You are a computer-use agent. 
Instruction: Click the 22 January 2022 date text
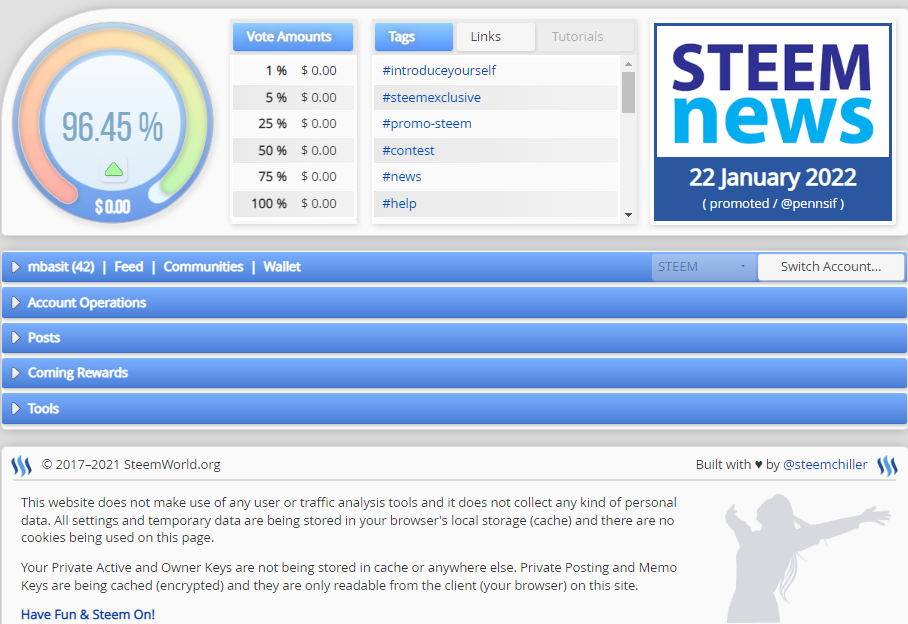point(772,178)
